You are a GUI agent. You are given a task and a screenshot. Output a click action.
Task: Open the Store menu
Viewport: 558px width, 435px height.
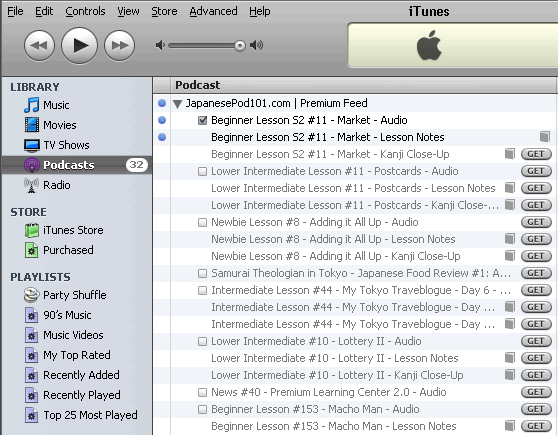[x=164, y=11]
